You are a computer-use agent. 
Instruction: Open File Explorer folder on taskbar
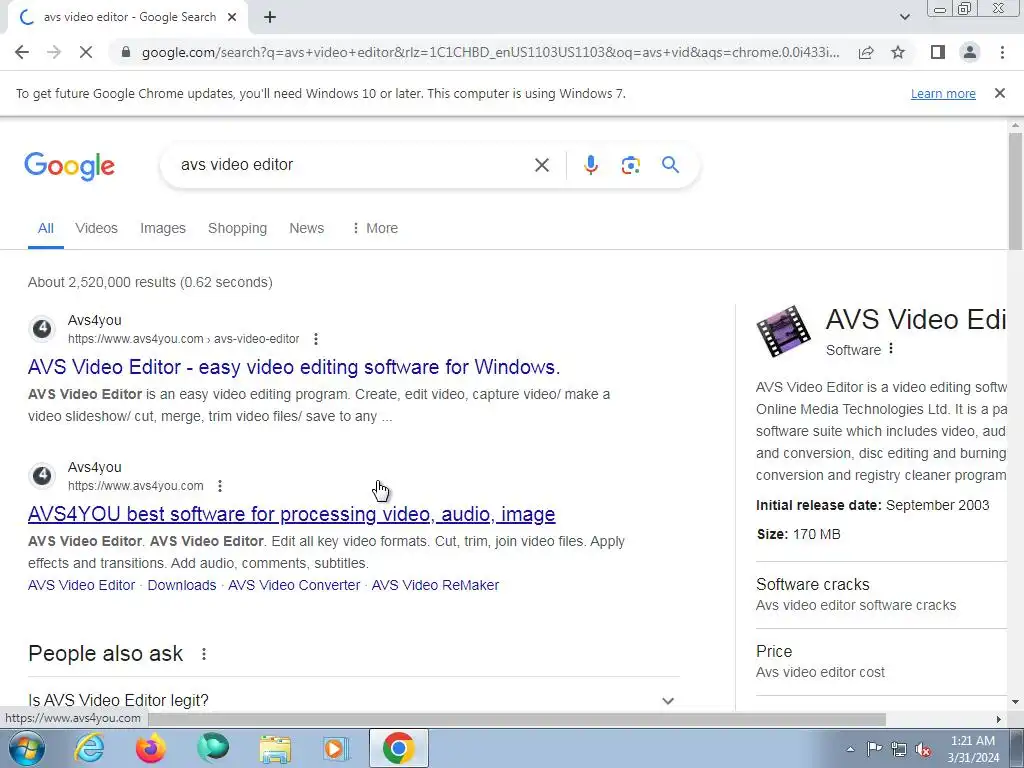[x=275, y=749]
